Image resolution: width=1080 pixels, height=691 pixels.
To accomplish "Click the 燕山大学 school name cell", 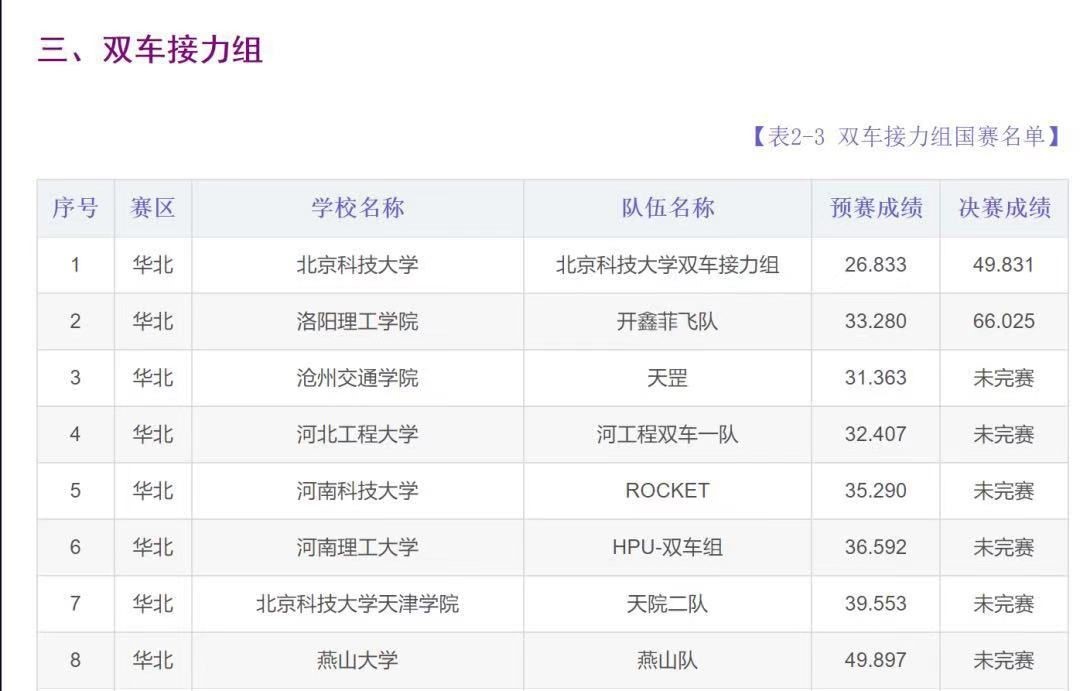I will [357, 661].
